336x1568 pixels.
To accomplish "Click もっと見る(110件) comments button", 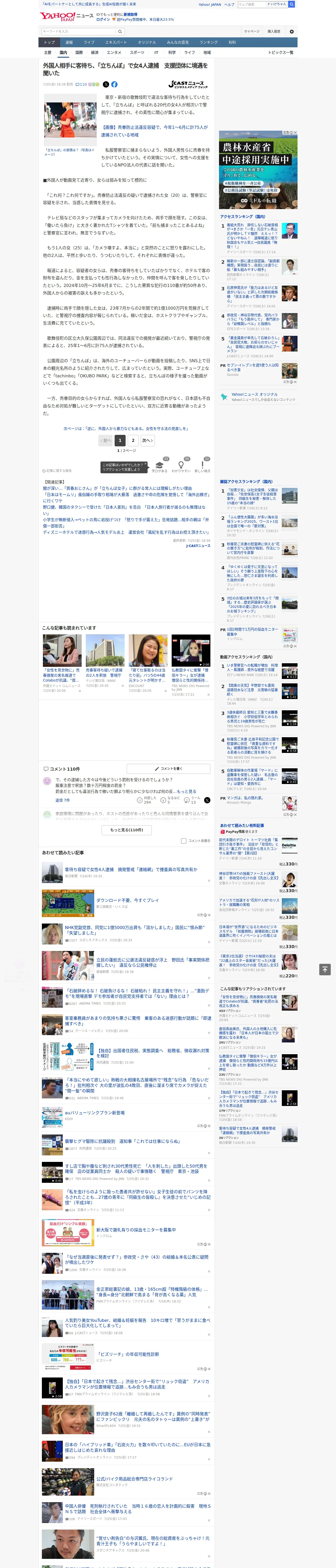I will (127, 830).
